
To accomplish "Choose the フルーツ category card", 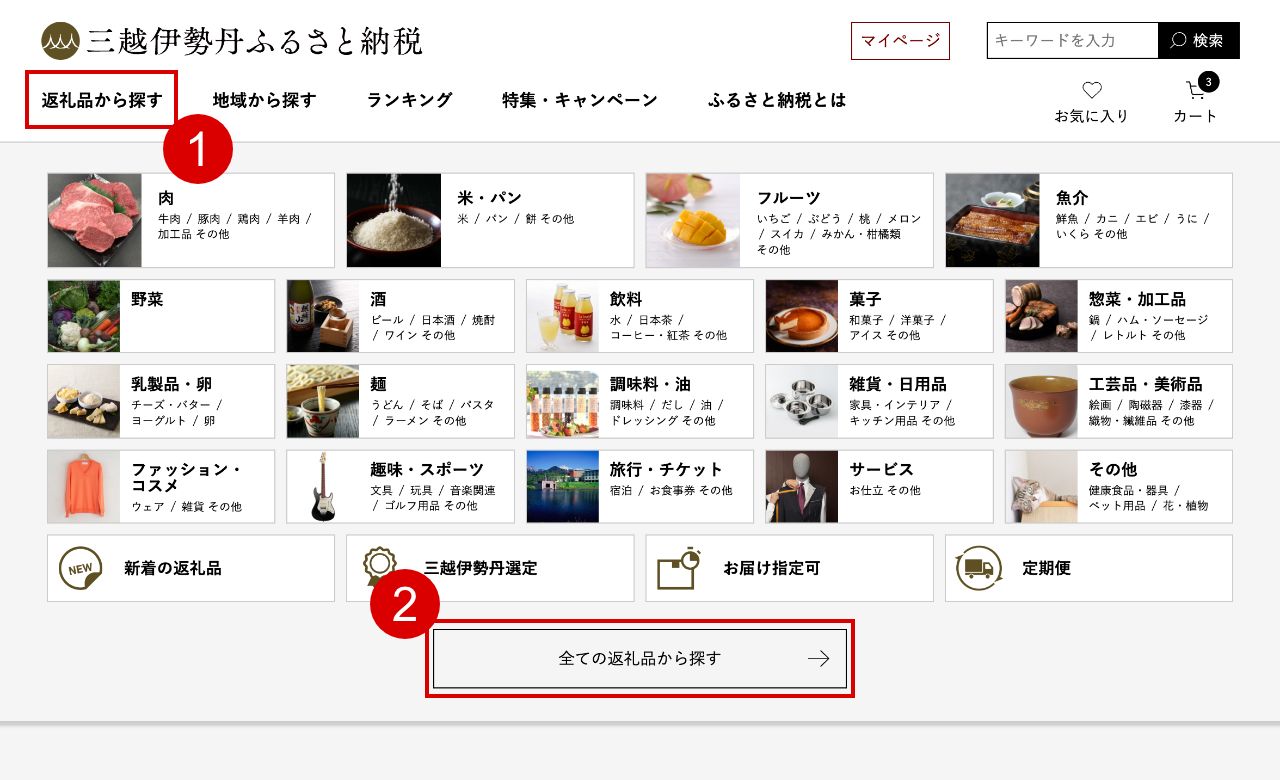I will click(x=789, y=220).
